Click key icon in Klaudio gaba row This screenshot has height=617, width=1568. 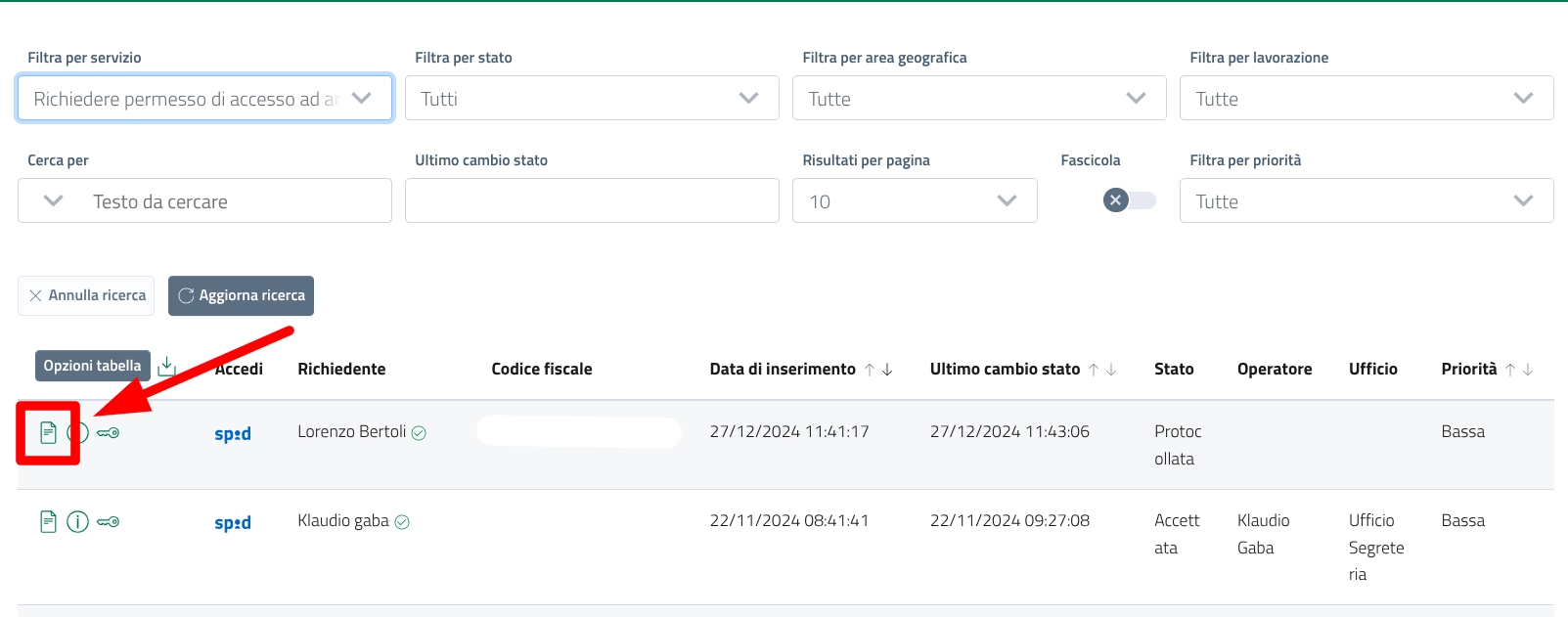109,522
